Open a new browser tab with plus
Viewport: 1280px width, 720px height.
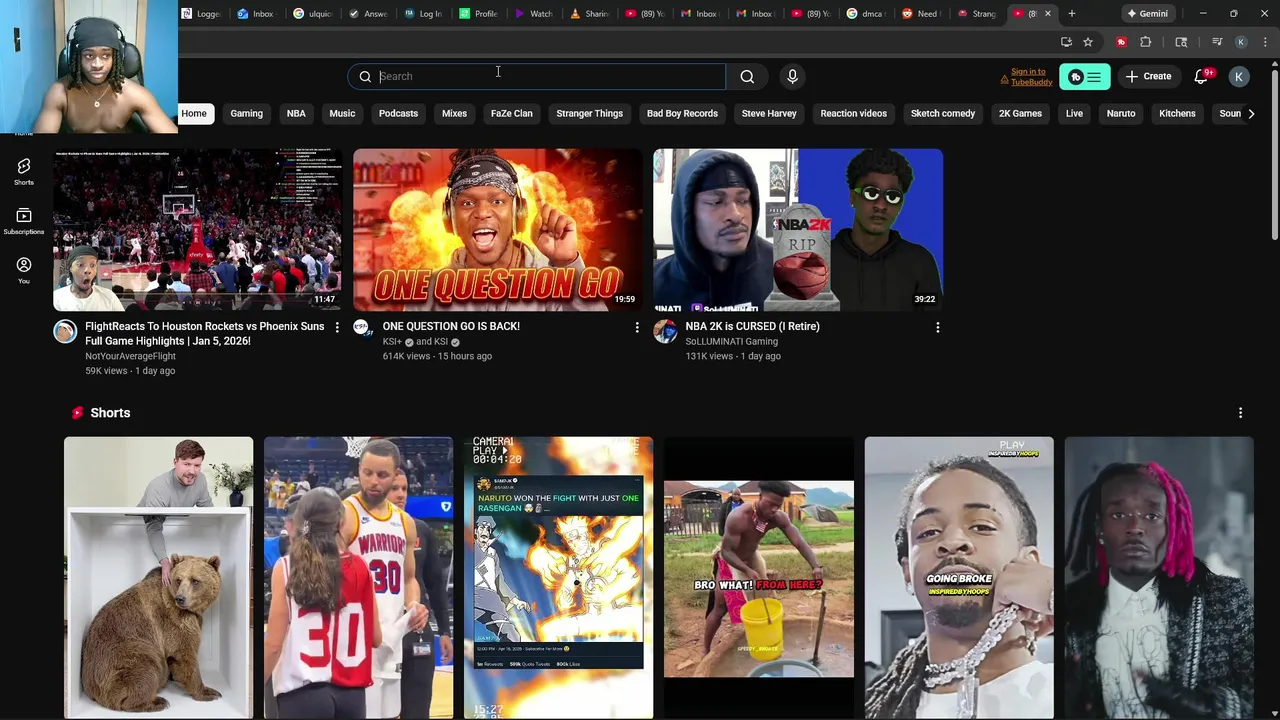pyautogui.click(x=1072, y=14)
